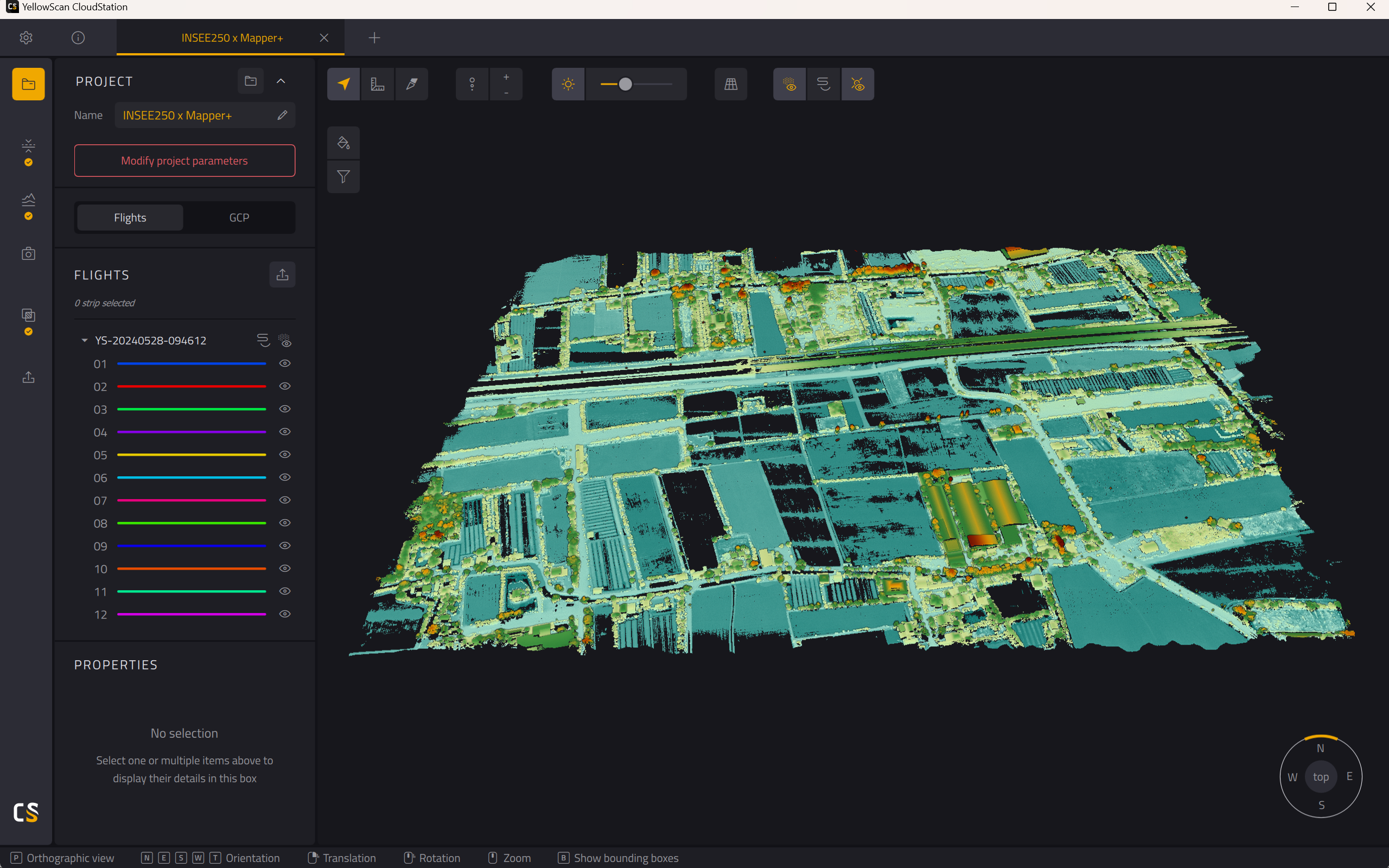The height and width of the screenshot is (868, 1389).
Task: Collapse the PROJECT panel chevron
Action: point(281,81)
